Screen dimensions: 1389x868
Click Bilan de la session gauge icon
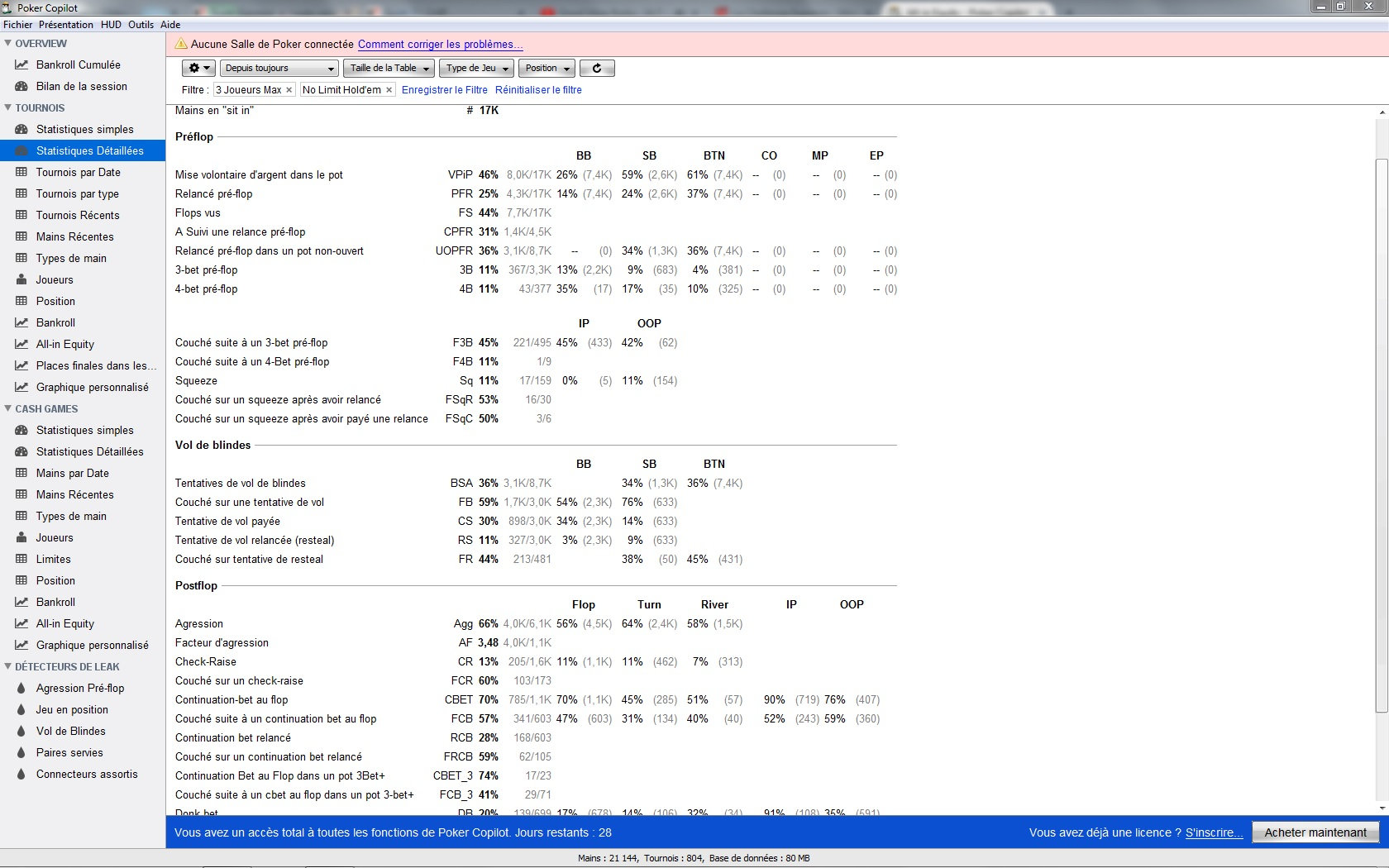click(21, 86)
